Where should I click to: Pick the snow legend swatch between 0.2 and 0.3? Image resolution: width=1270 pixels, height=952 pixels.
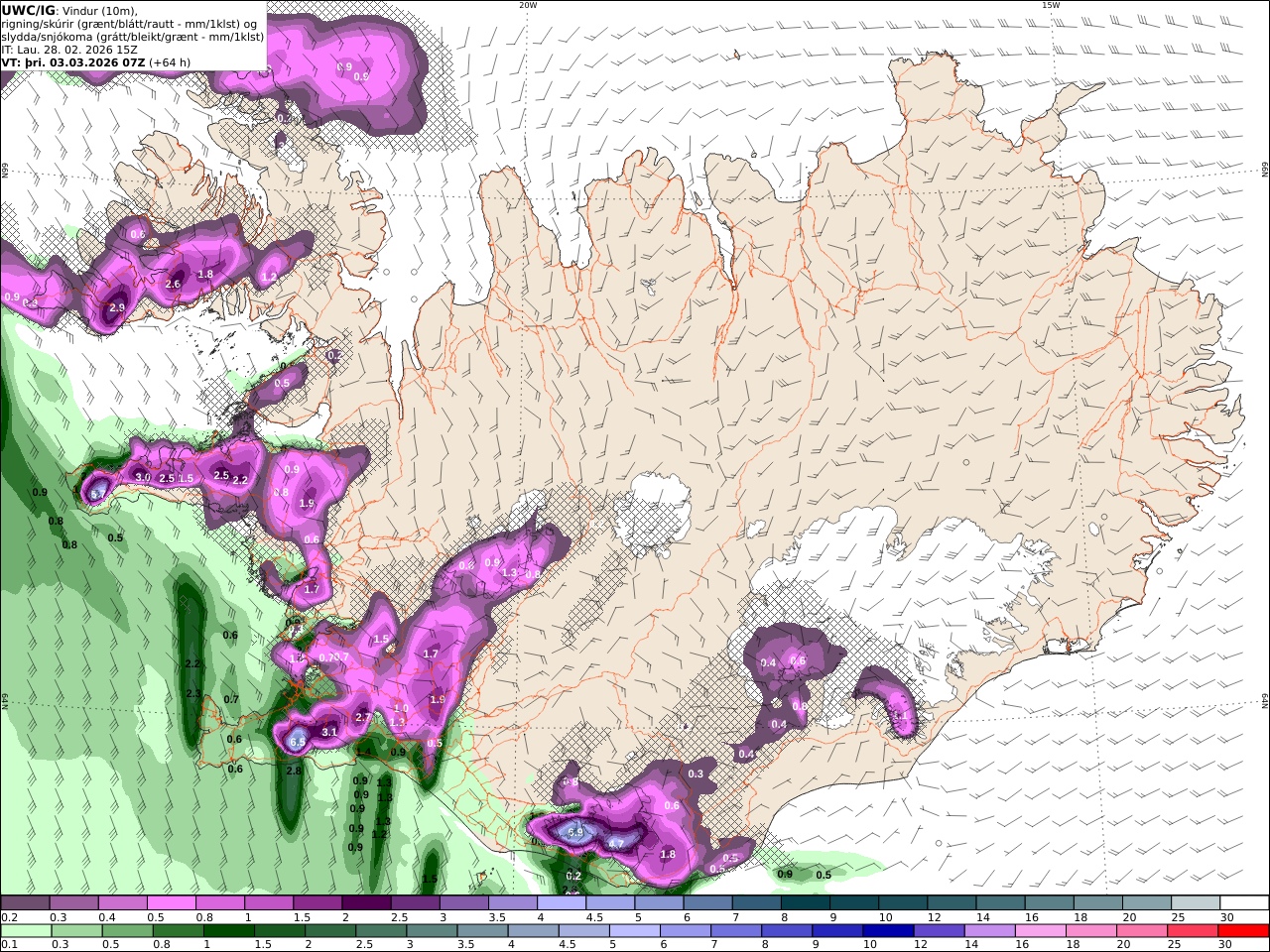pyautogui.click(x=25, y=903)
